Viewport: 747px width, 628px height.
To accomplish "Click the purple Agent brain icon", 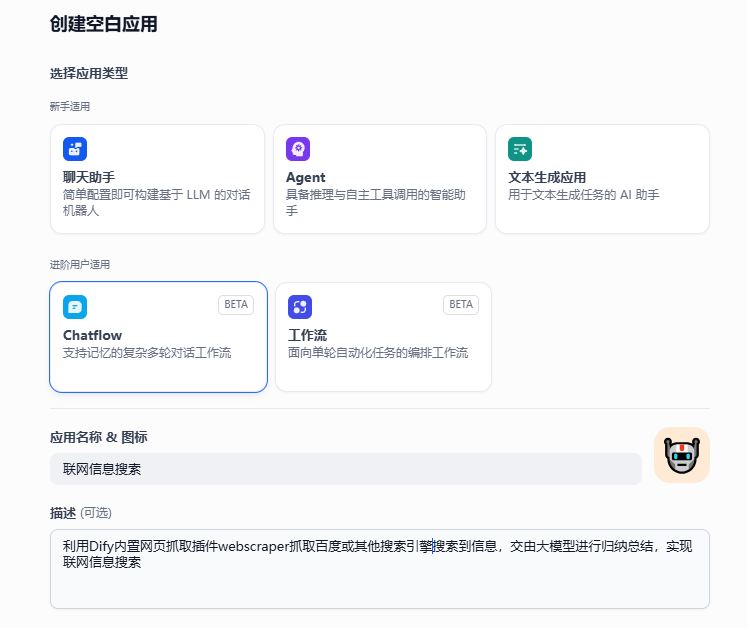I will 298,149.
